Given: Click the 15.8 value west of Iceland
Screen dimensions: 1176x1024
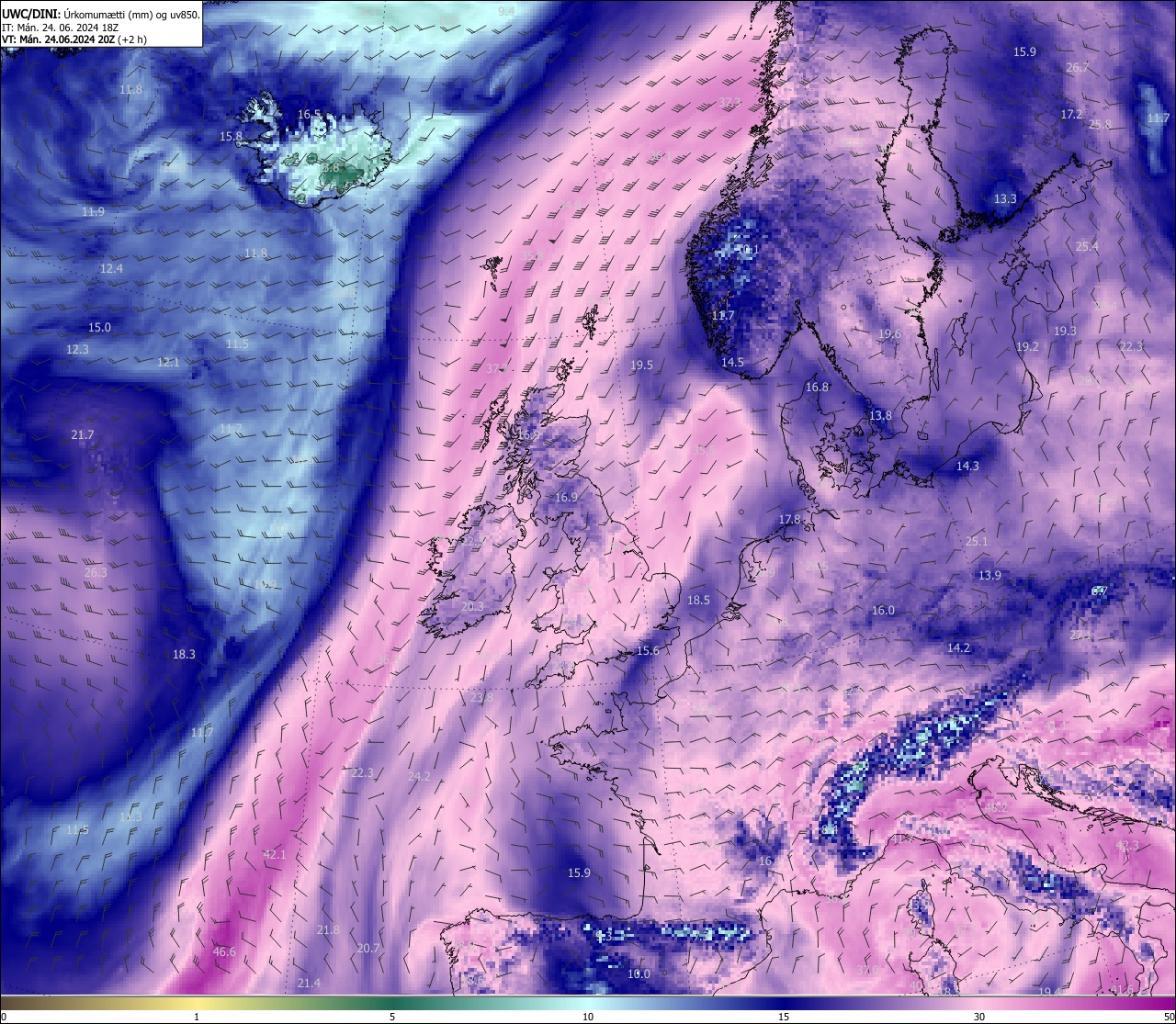Looking at the screenshot, I should [x=231, y=136].
